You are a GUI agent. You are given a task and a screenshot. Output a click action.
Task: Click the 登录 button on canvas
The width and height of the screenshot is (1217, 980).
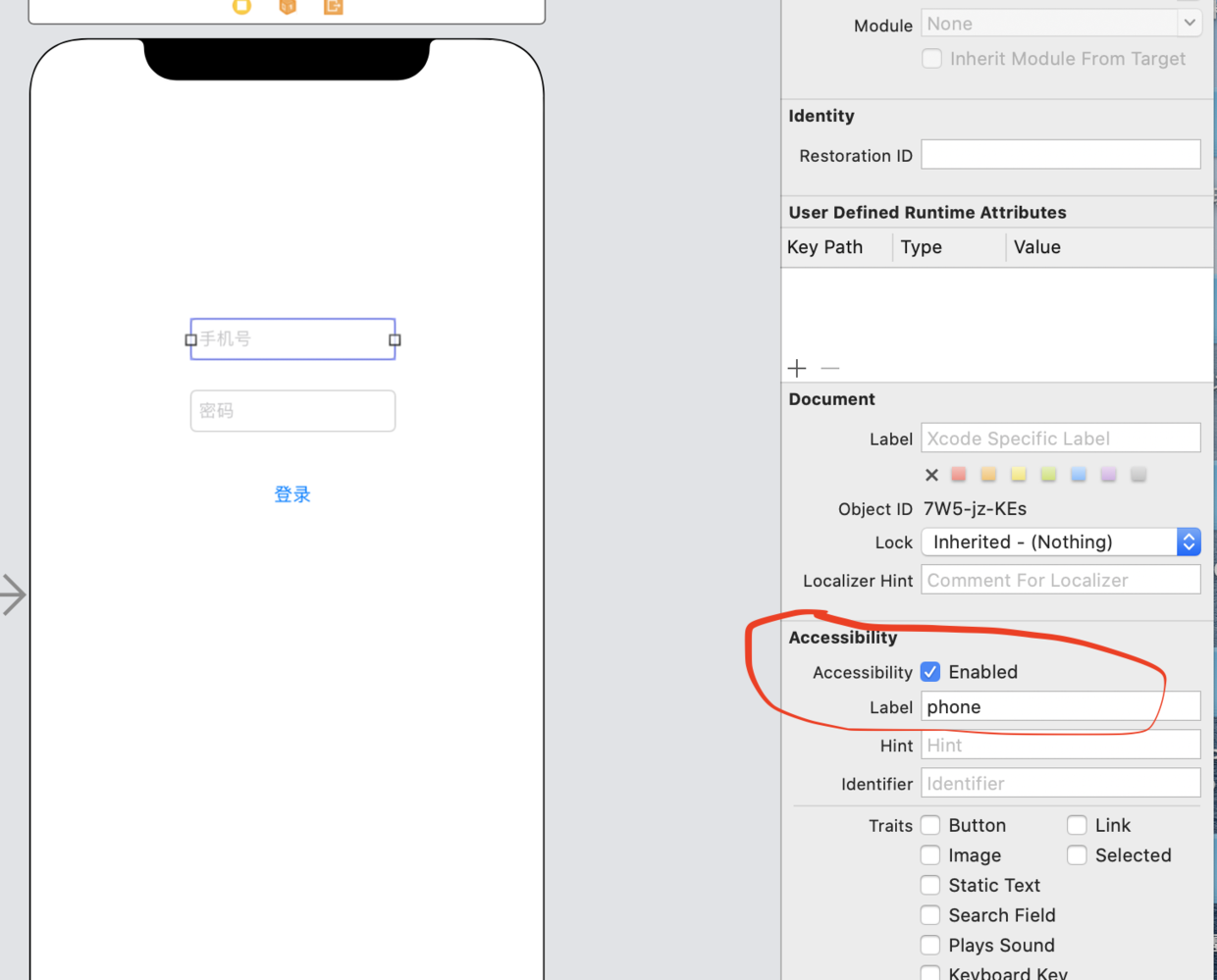(x=292, y=494)
